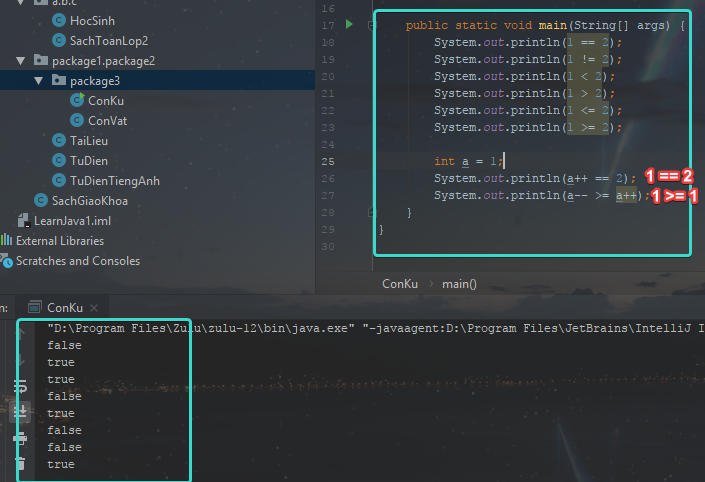Click the 'int a = 1;' code line
The image size is (705, 482).
469,161
